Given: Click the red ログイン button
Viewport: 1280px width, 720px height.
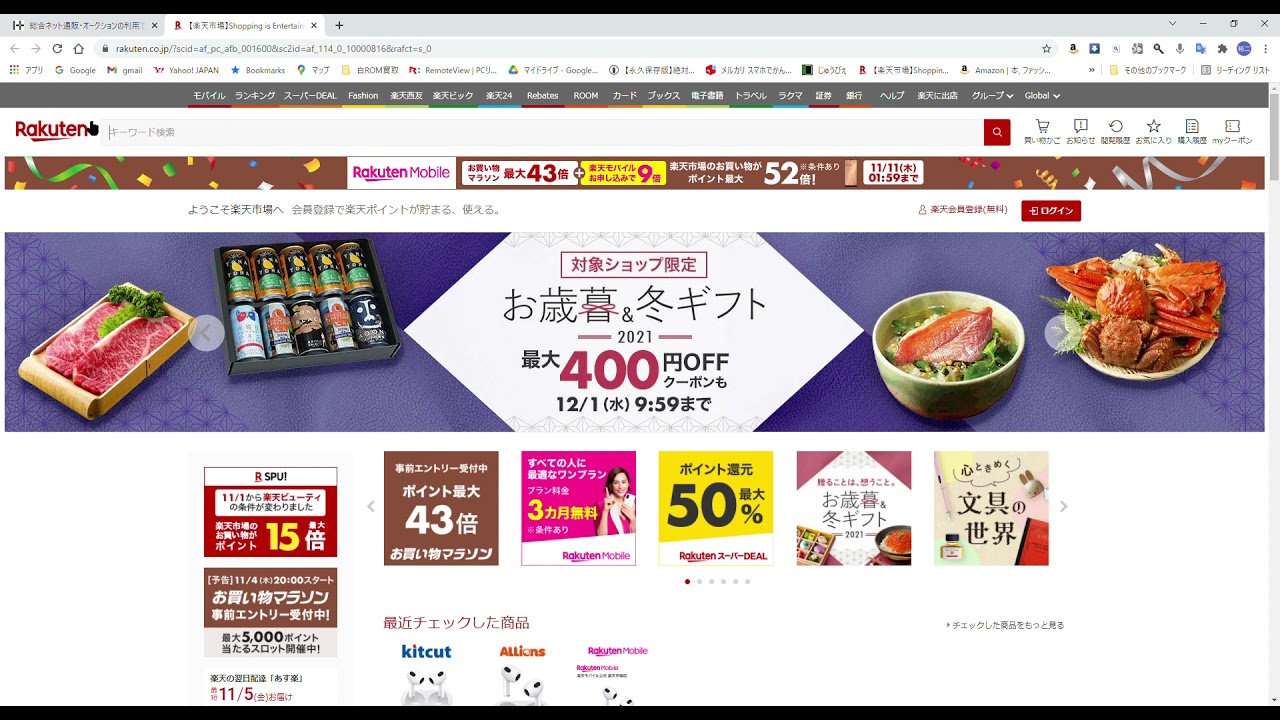Looking at the screenshot, I should 1051,211.
